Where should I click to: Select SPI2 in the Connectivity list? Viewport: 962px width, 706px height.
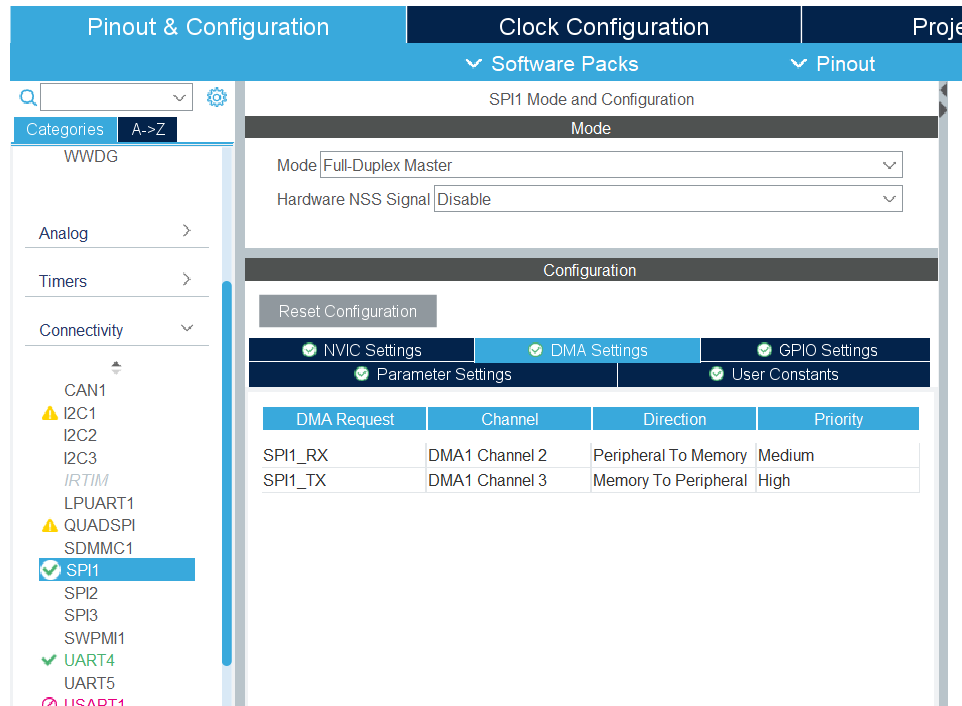(x=81, y=593)
